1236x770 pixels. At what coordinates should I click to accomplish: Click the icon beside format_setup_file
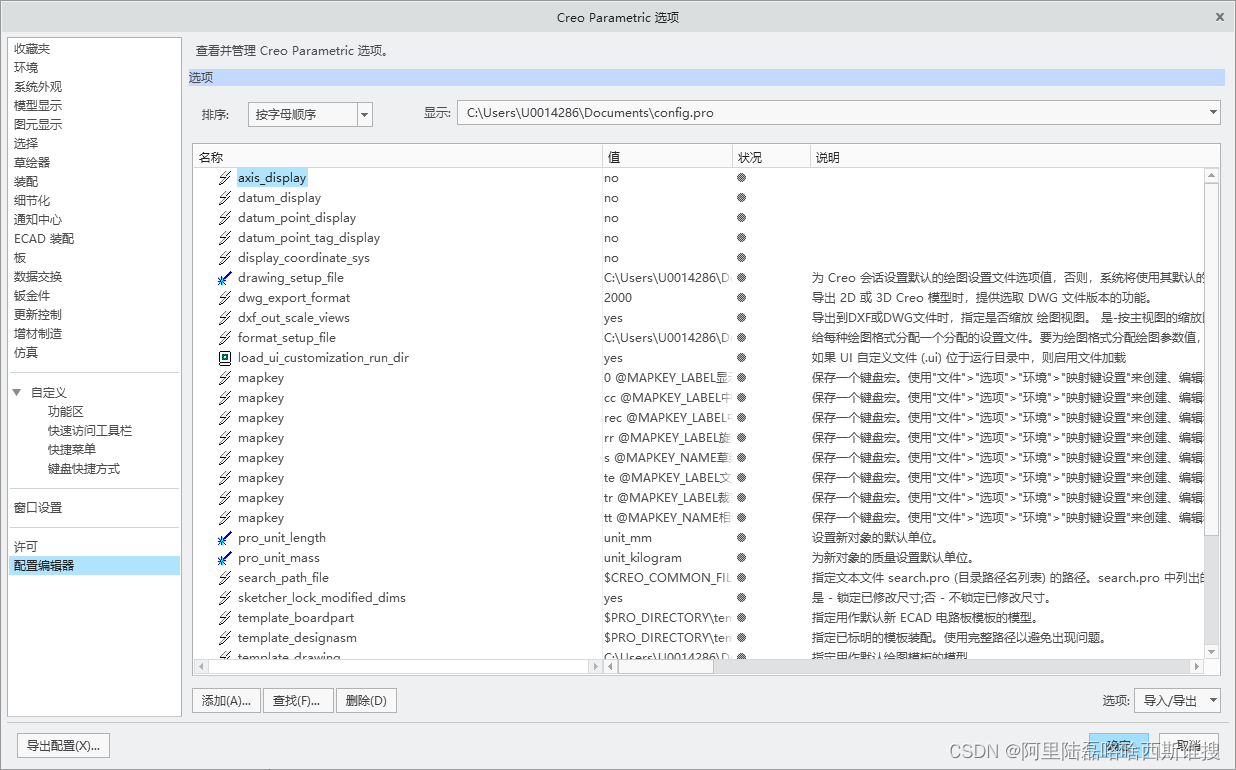pyautogui.click(x=225, y=338)
